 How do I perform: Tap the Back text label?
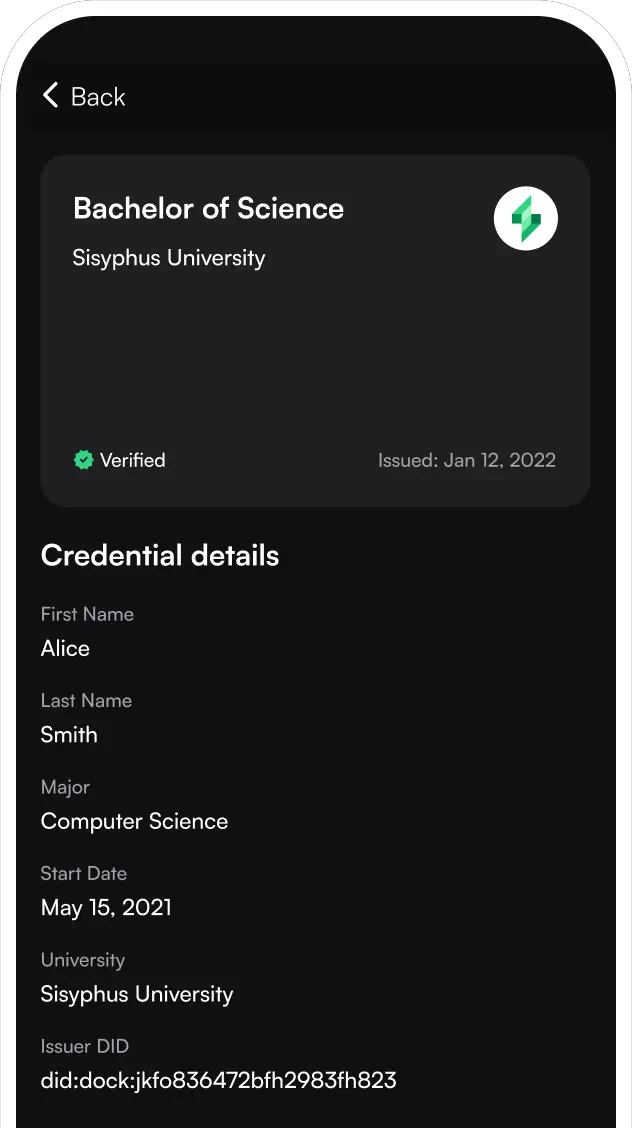(98, 97)
